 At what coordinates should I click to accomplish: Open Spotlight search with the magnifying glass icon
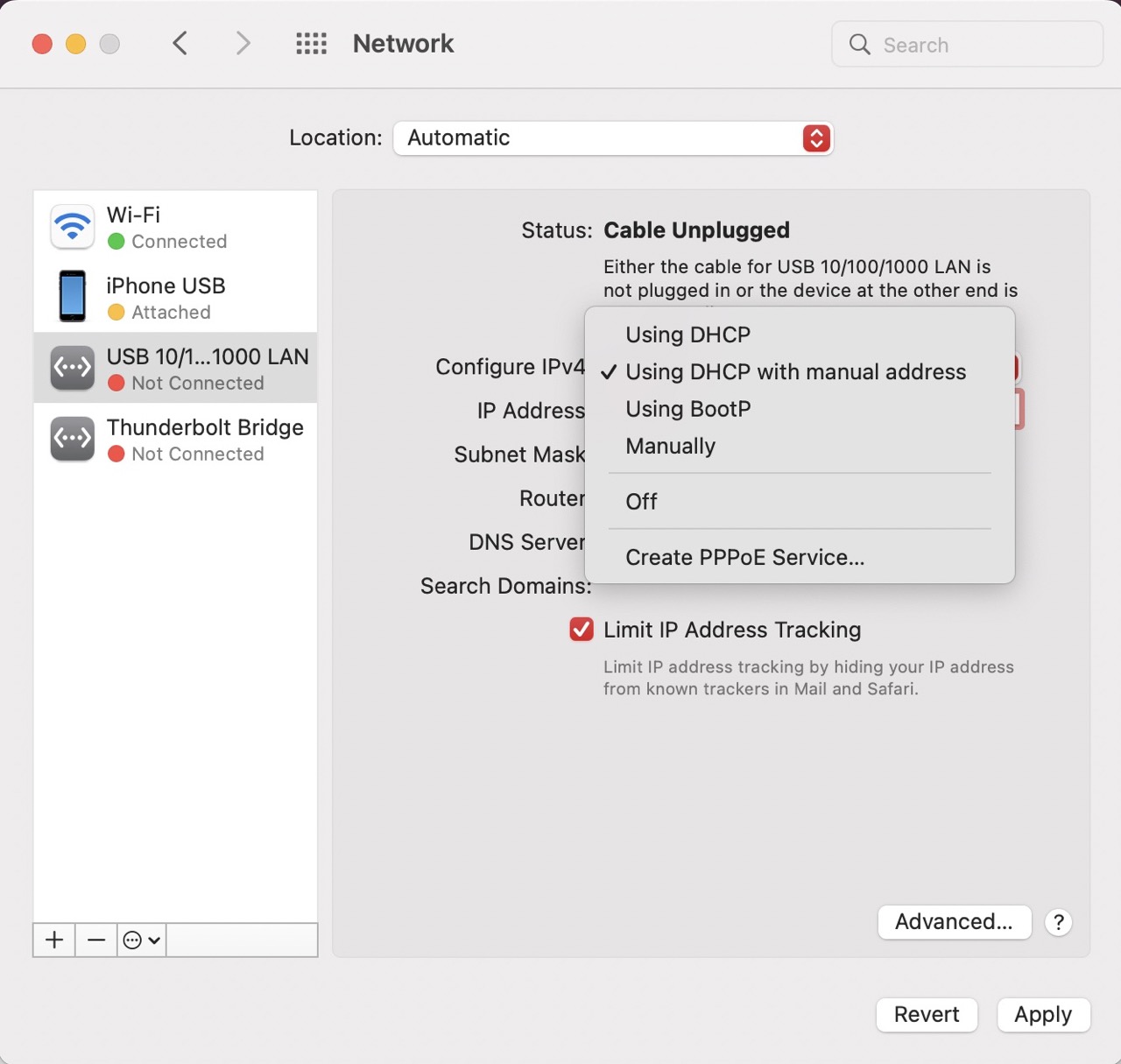coord(858,44)
